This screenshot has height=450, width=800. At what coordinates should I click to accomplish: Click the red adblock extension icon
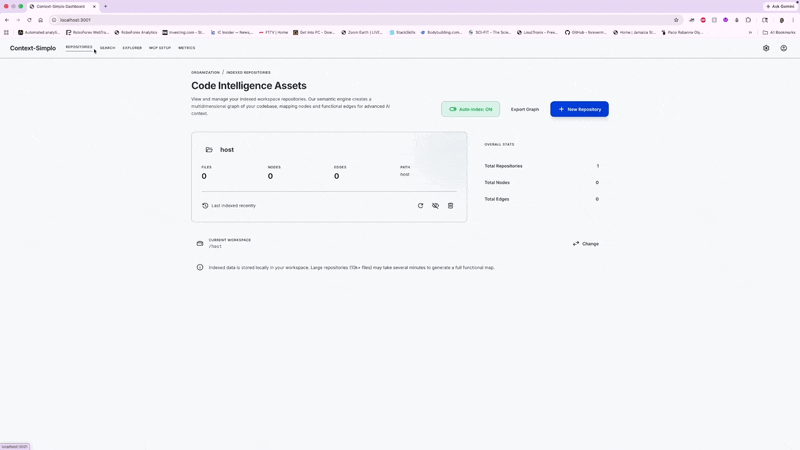[x=703, y=20]
